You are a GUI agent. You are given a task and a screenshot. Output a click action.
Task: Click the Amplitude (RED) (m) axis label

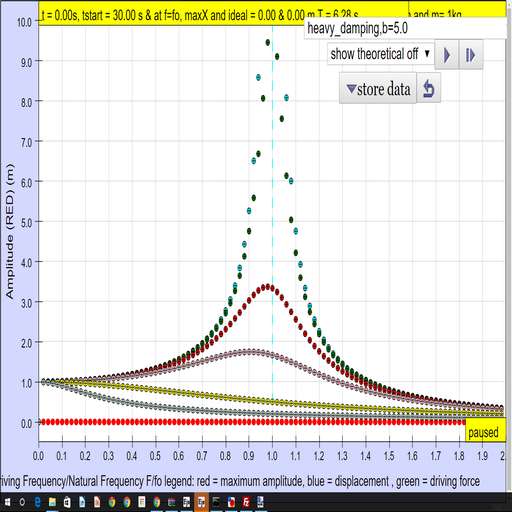click(x=10, y=231)
